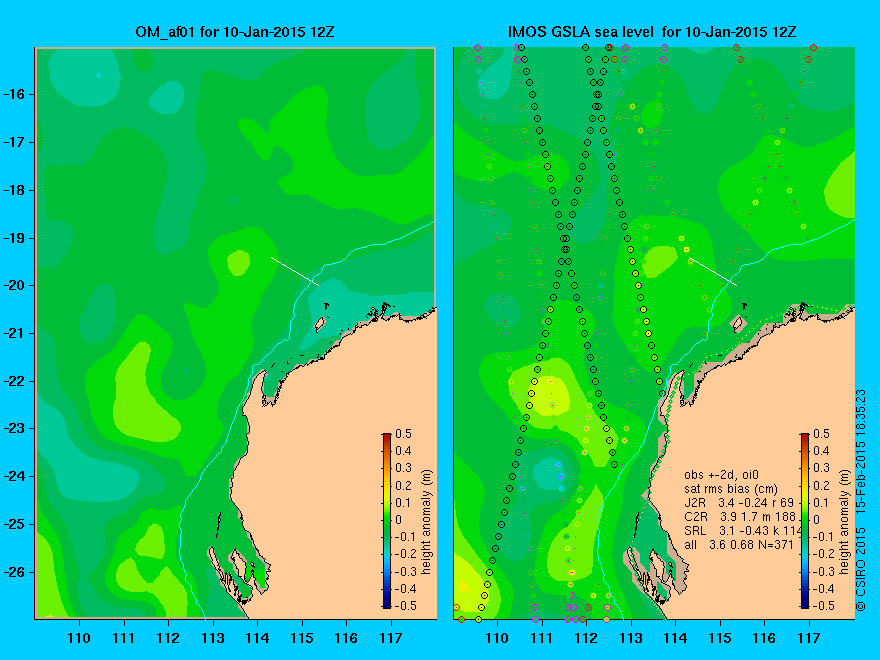The image size is (880, 660).
Task: Select latitude label -23 on the y-axis
Action: coord(15,429)
